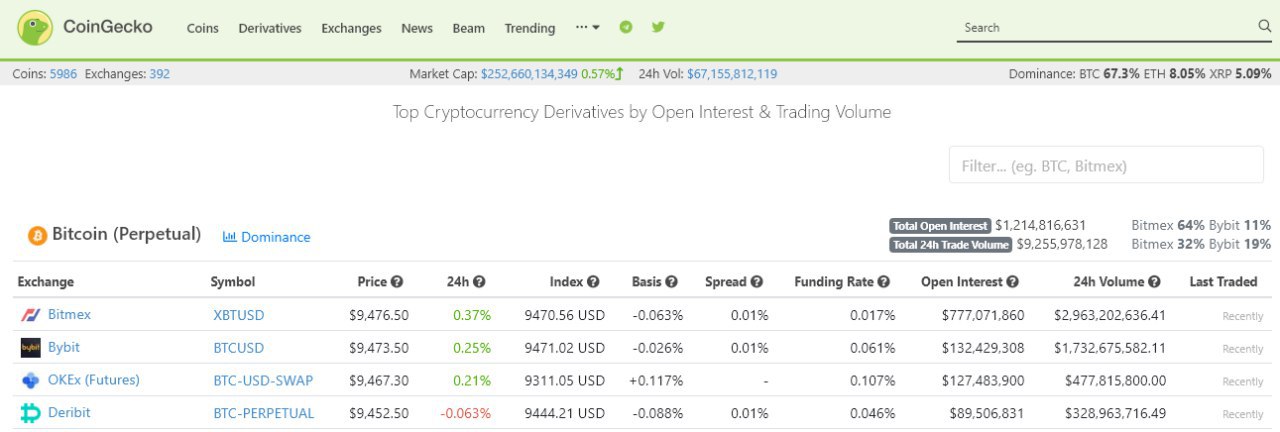Click the CoinGecko gecko logo
The image size is (1280, 432).
click(x=35, y=28)
